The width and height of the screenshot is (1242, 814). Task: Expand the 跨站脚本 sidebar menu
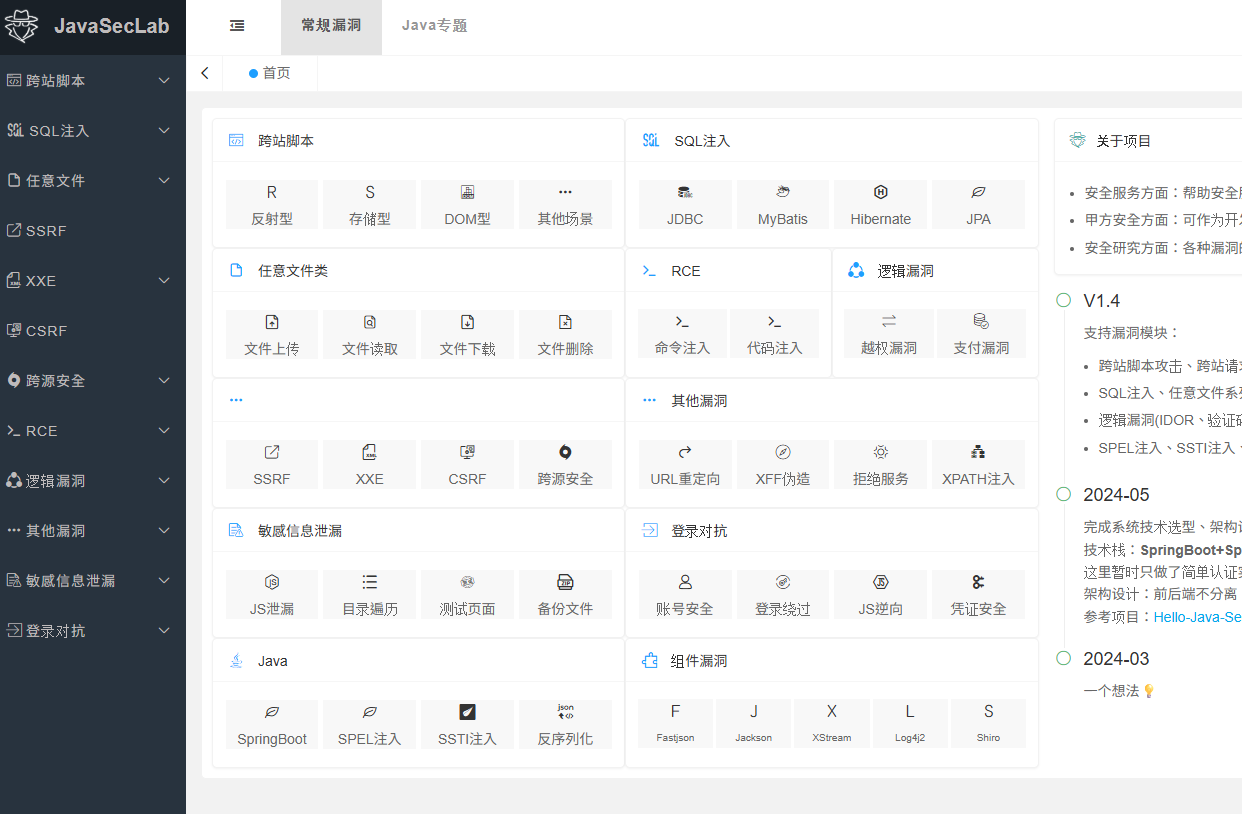(93, 80)
